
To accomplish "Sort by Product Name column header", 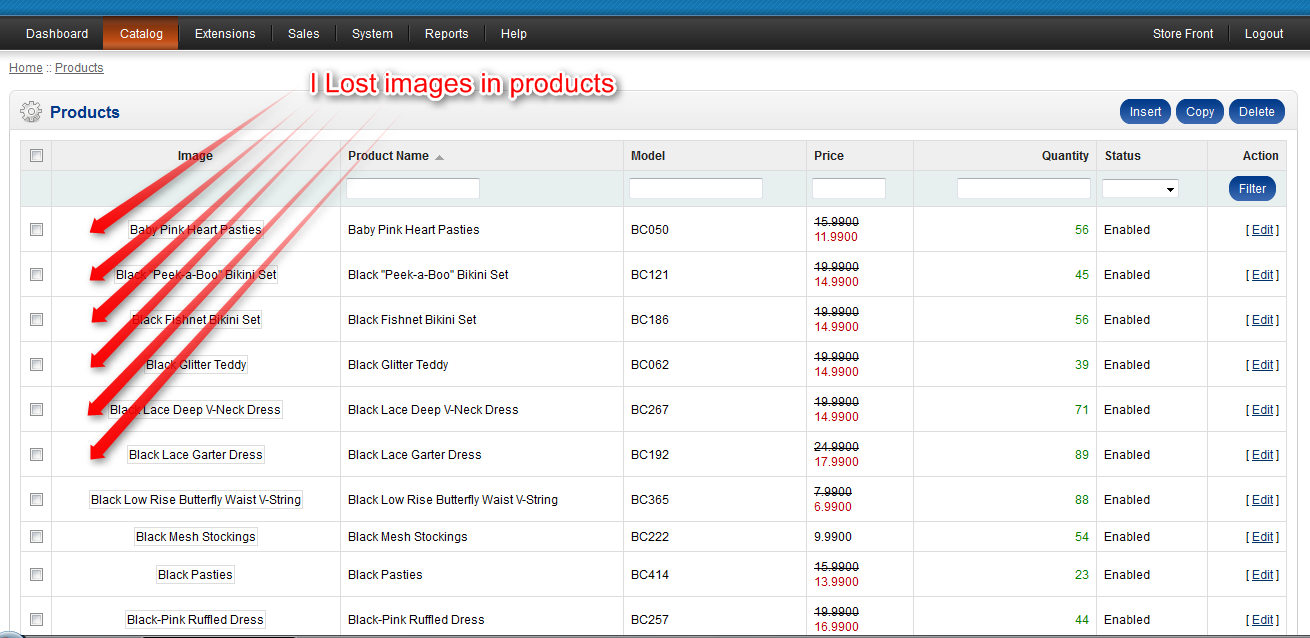I will coord(388,156).
